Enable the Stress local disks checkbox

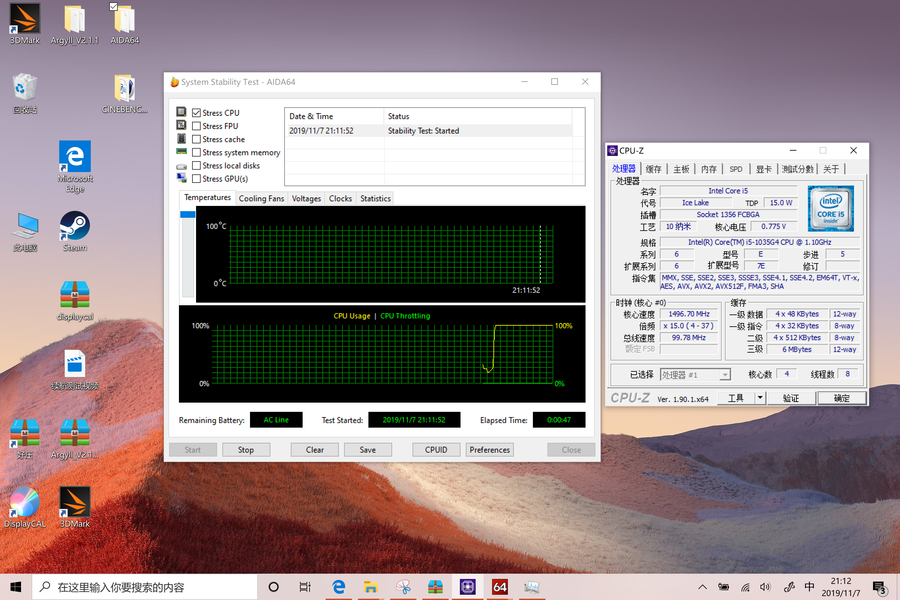click(196, 166)
